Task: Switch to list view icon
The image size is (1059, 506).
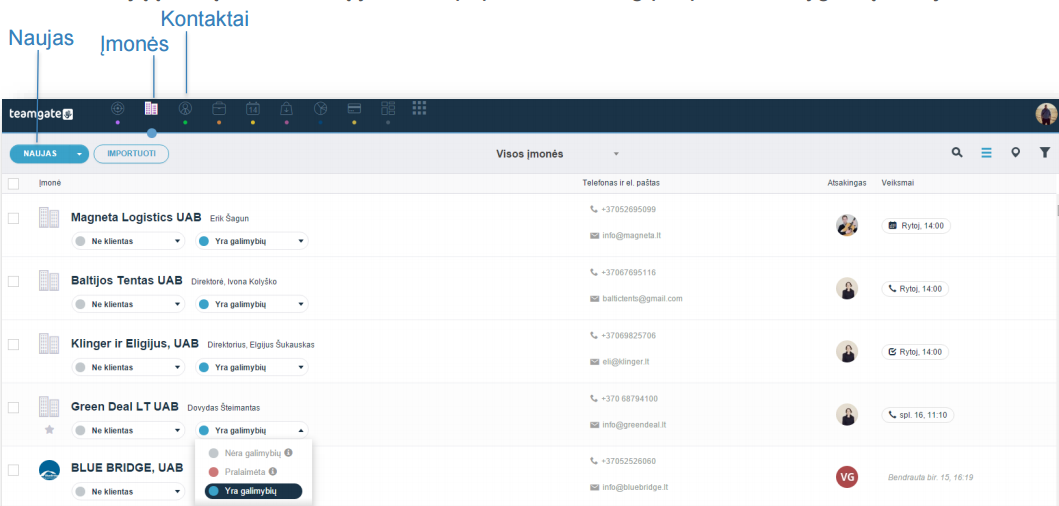Action: point(987,153)
